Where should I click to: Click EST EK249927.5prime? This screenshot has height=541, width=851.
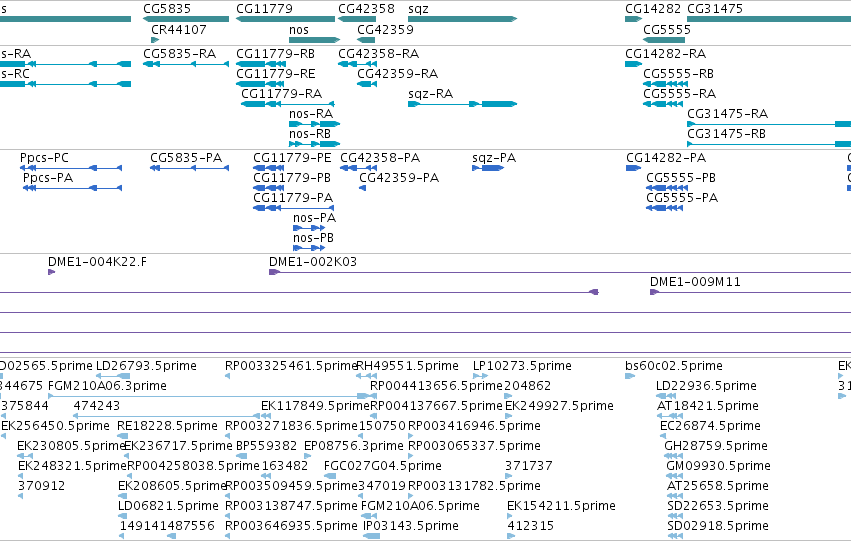point(509,416)
